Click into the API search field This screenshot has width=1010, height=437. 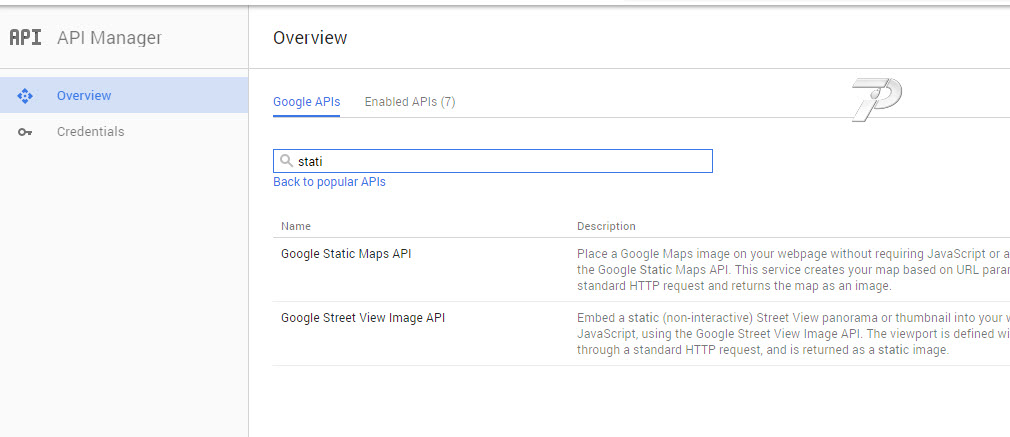tap(493, 161)
